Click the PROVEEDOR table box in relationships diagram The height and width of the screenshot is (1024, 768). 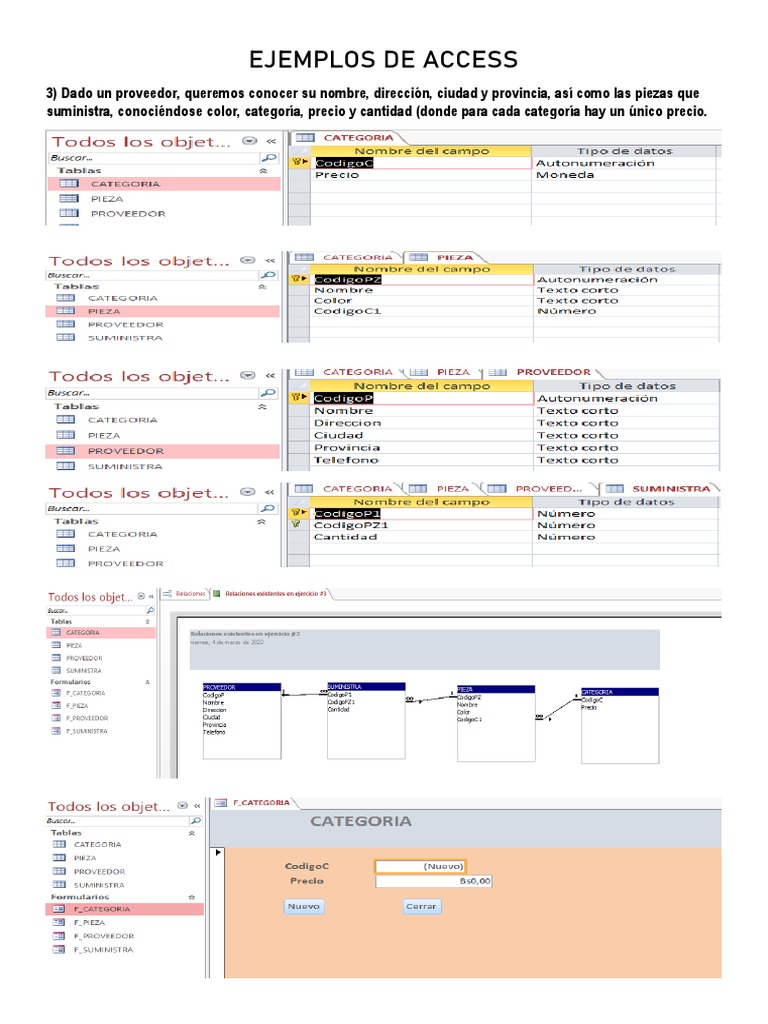pyautogui.click(x=242, y=718)
